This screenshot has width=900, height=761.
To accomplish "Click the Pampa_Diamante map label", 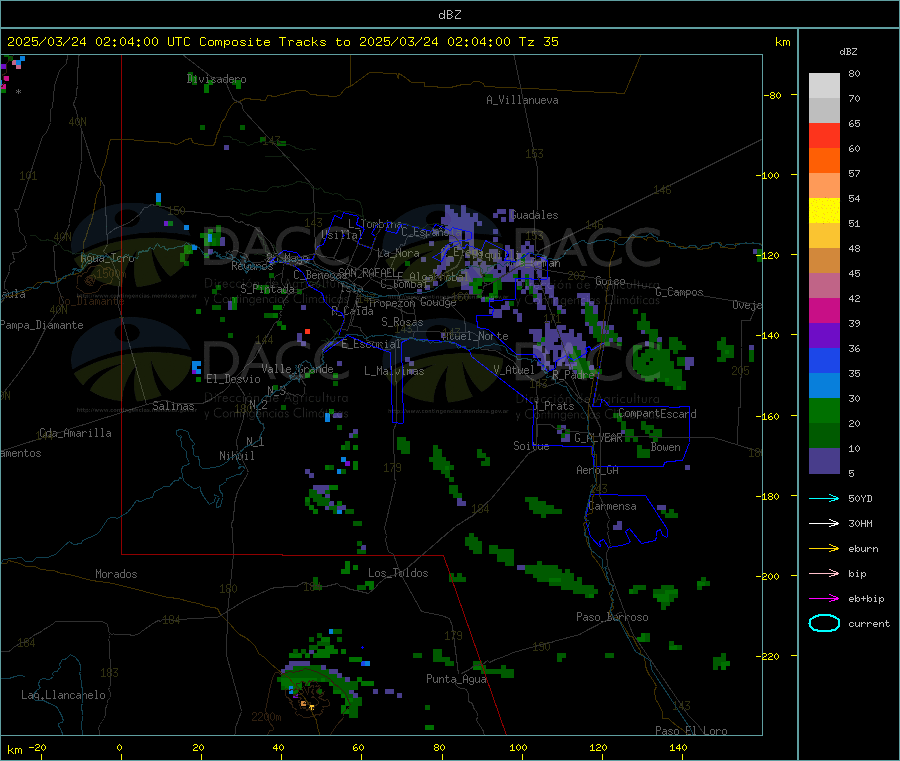I will click(x=41, y=325).
